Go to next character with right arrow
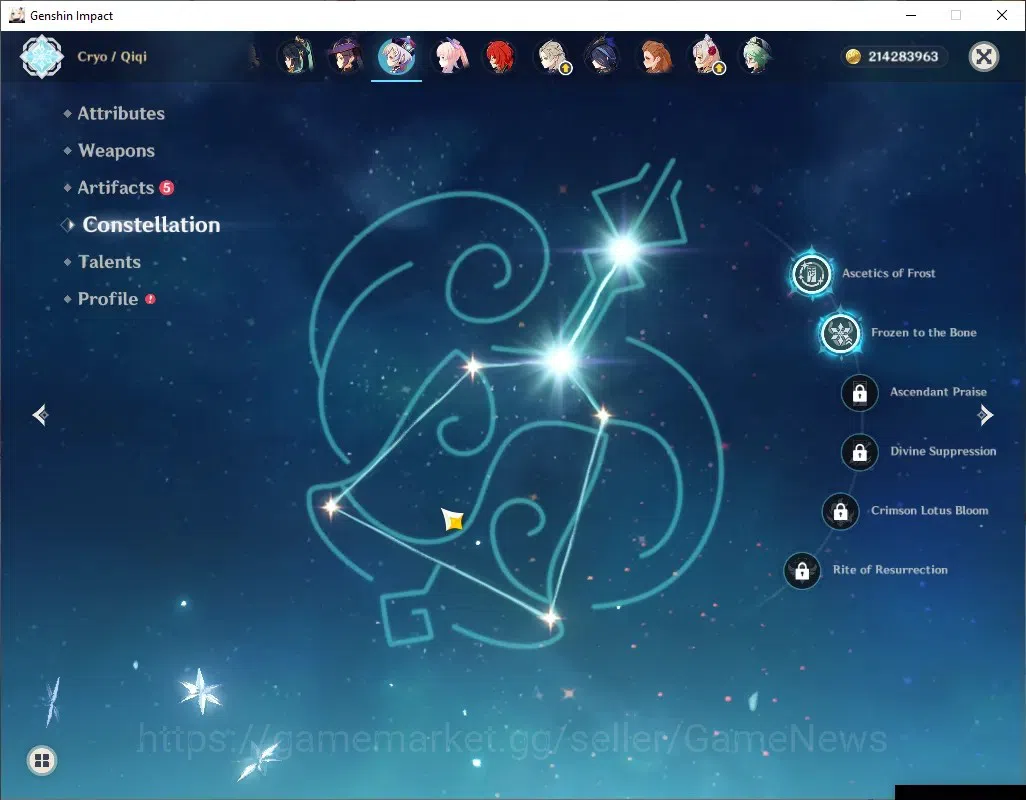Screen dimensions: 1026x800 (x=985, y=415)
